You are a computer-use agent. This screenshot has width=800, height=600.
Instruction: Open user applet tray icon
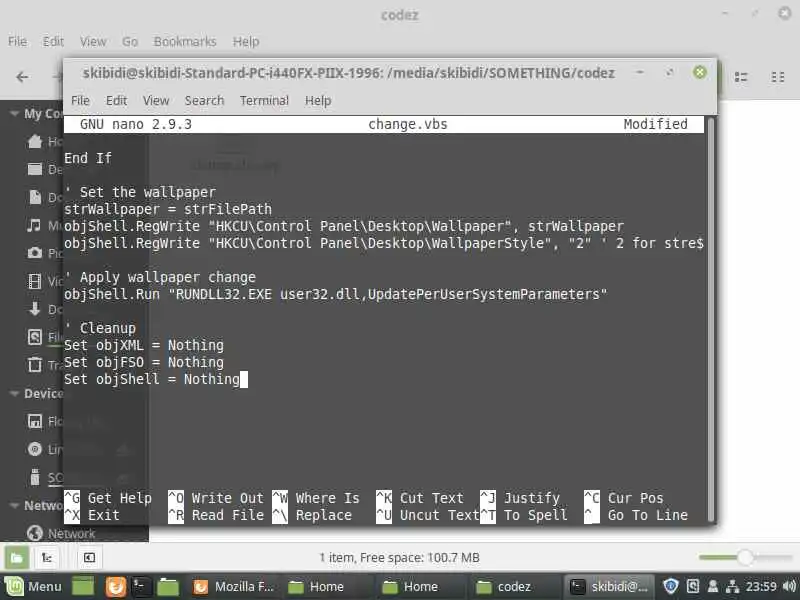[713, 587]
